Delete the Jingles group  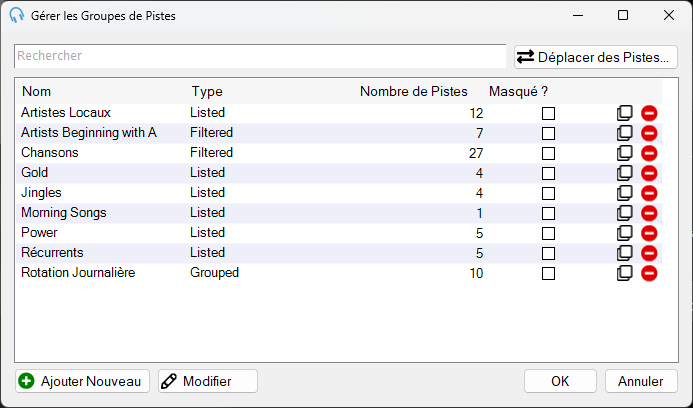coord(649,193)
